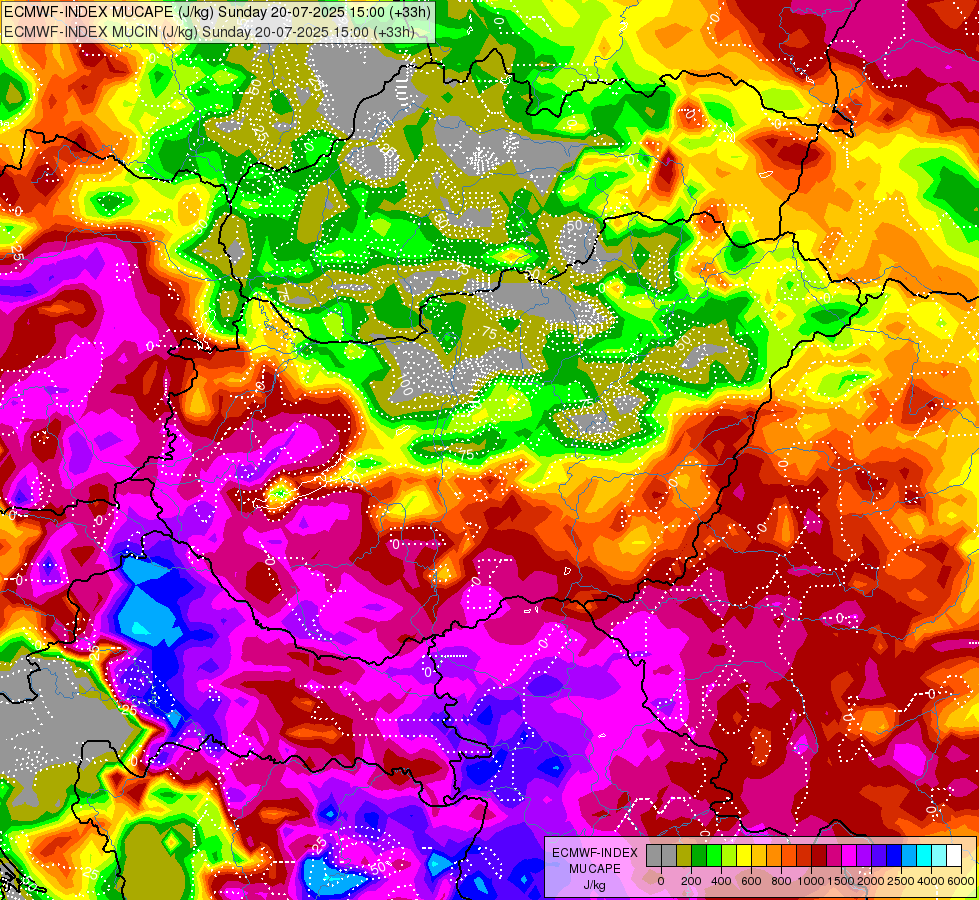Click the pure yellow swatch before 600
Screen dimensions: 979x900
click(x=744, y=856)
